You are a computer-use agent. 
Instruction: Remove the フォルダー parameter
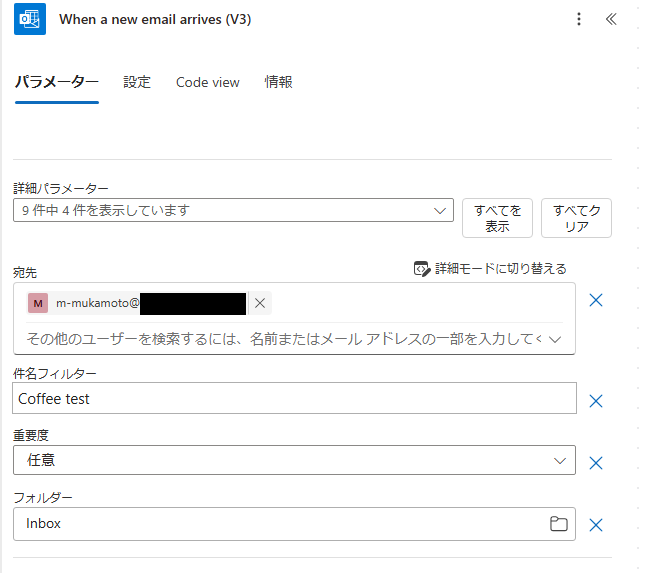click(x=596, y=525)
